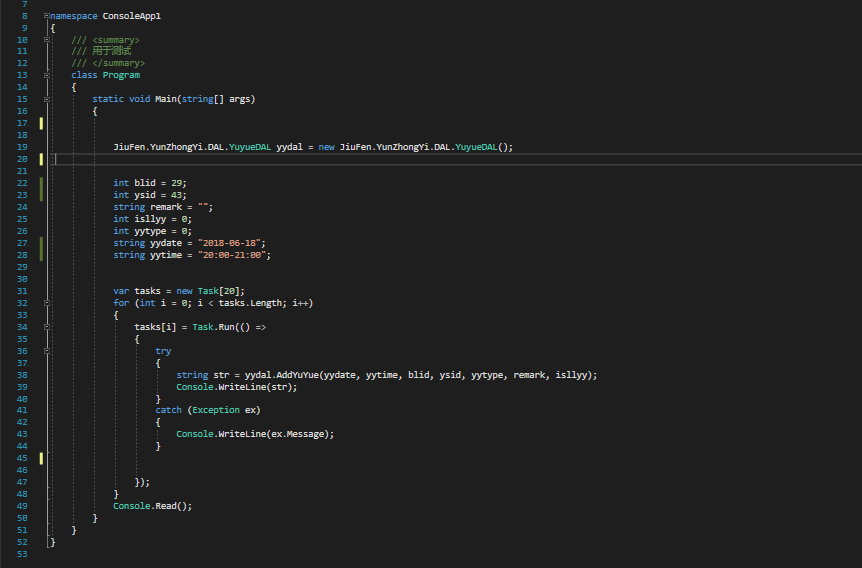Click the time string "20:00-21:00"
Screen dimensions: 862x568
231,255
